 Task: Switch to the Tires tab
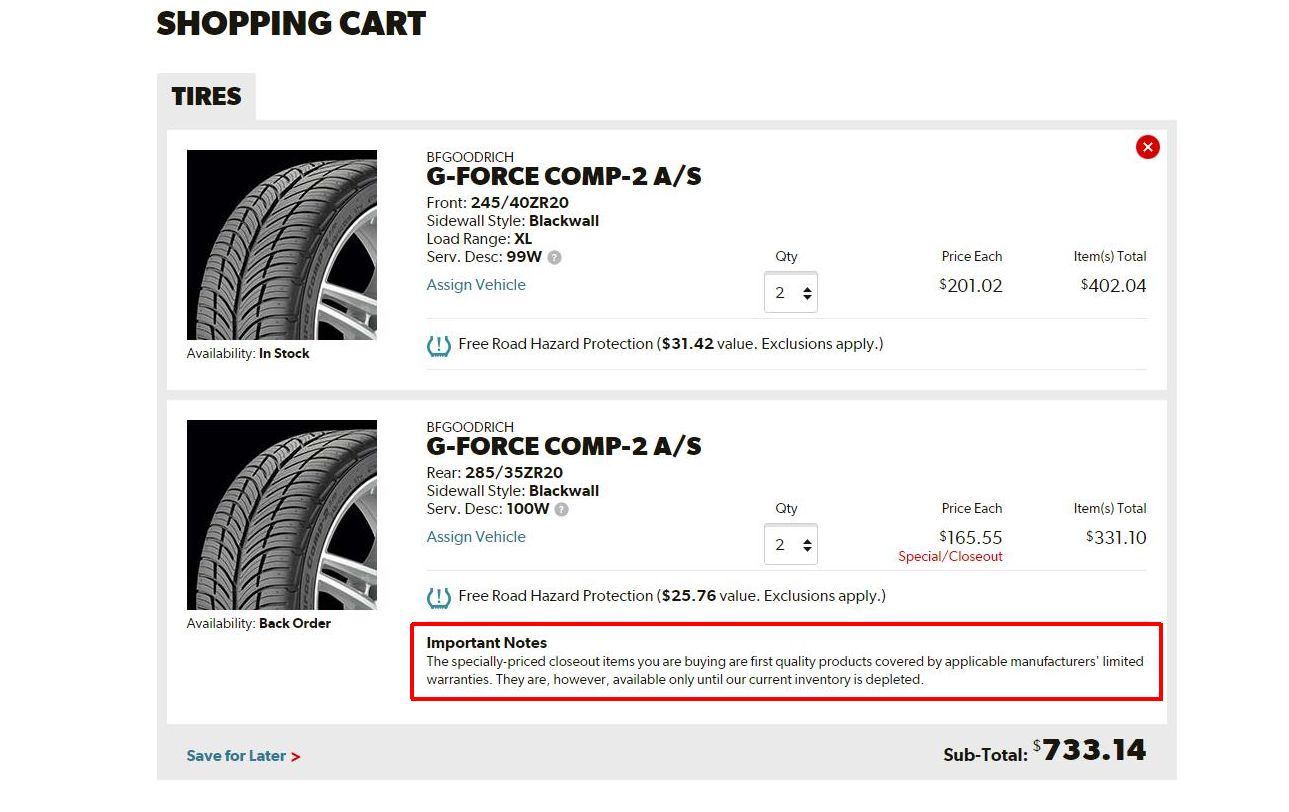pos(206,97)
